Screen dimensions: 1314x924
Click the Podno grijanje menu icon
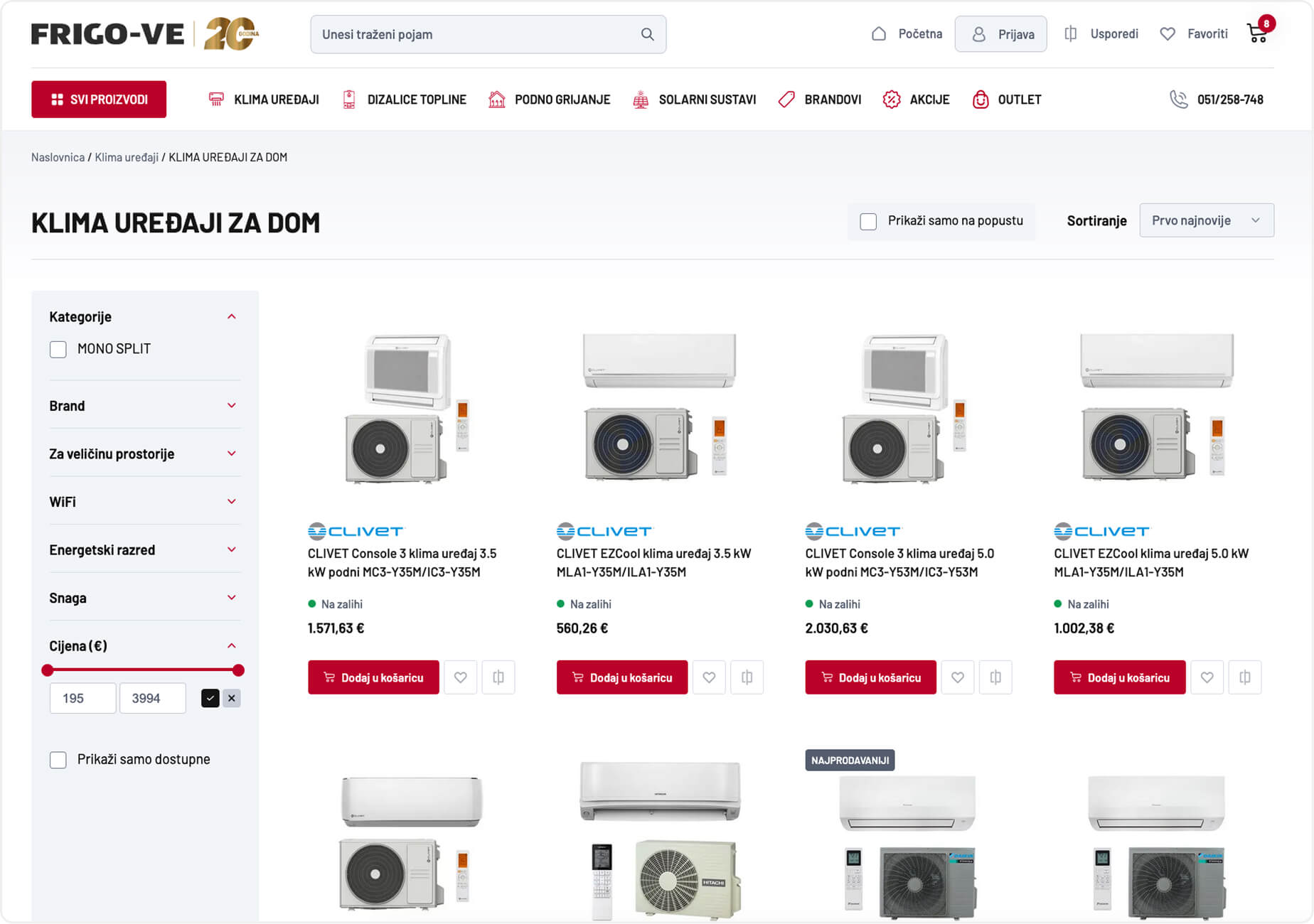(x=496, y=100)
